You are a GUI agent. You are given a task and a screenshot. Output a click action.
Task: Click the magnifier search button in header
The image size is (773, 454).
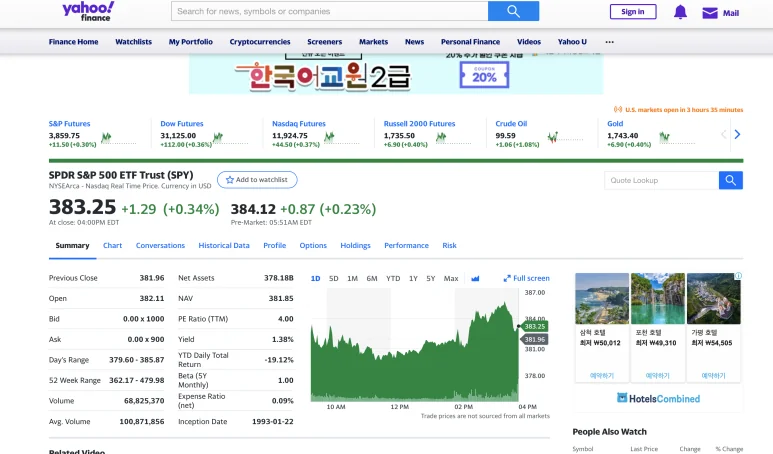pos(513,11)
